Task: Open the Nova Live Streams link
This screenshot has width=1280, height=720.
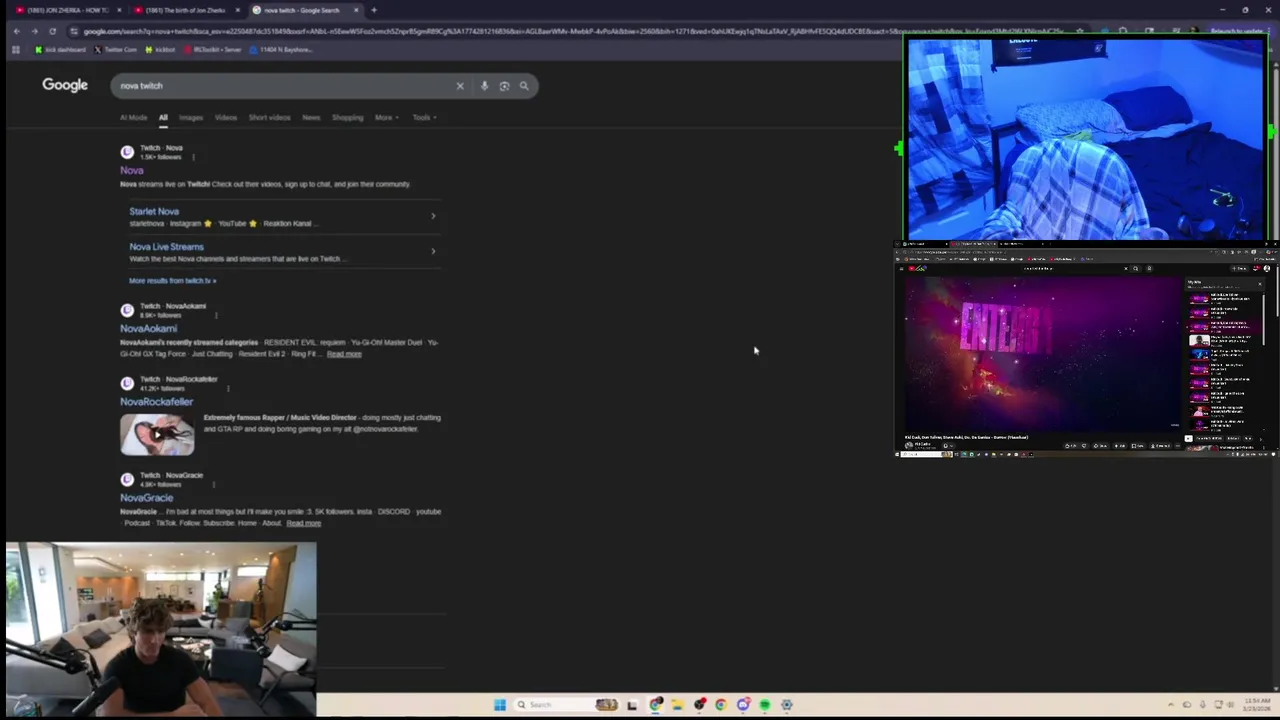Action: pos(166,247)
